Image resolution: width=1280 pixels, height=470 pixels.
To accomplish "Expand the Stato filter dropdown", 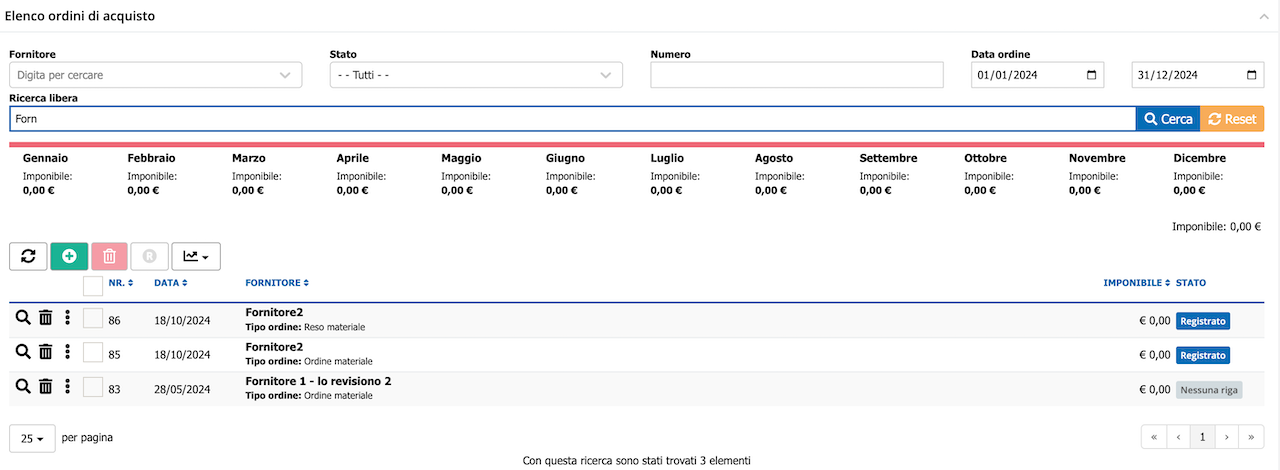I will (x=476, y=75).
